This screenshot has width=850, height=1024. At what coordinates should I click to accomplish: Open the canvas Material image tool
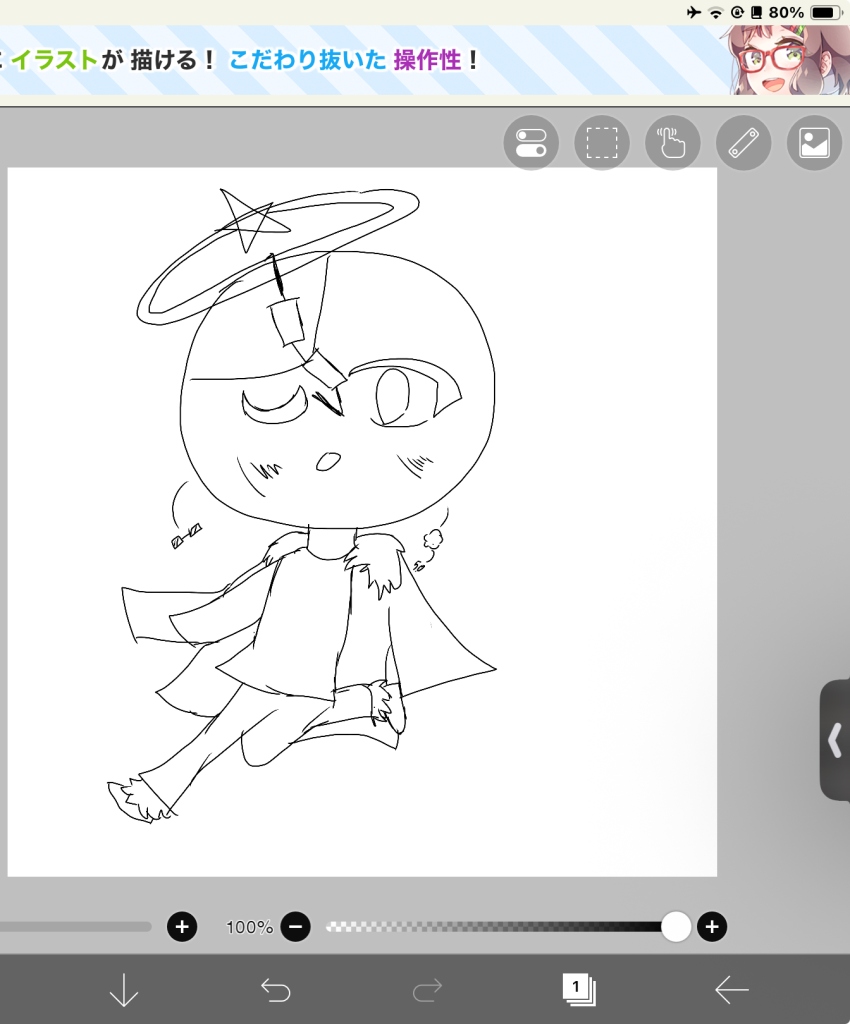click(x=814, y=143)
